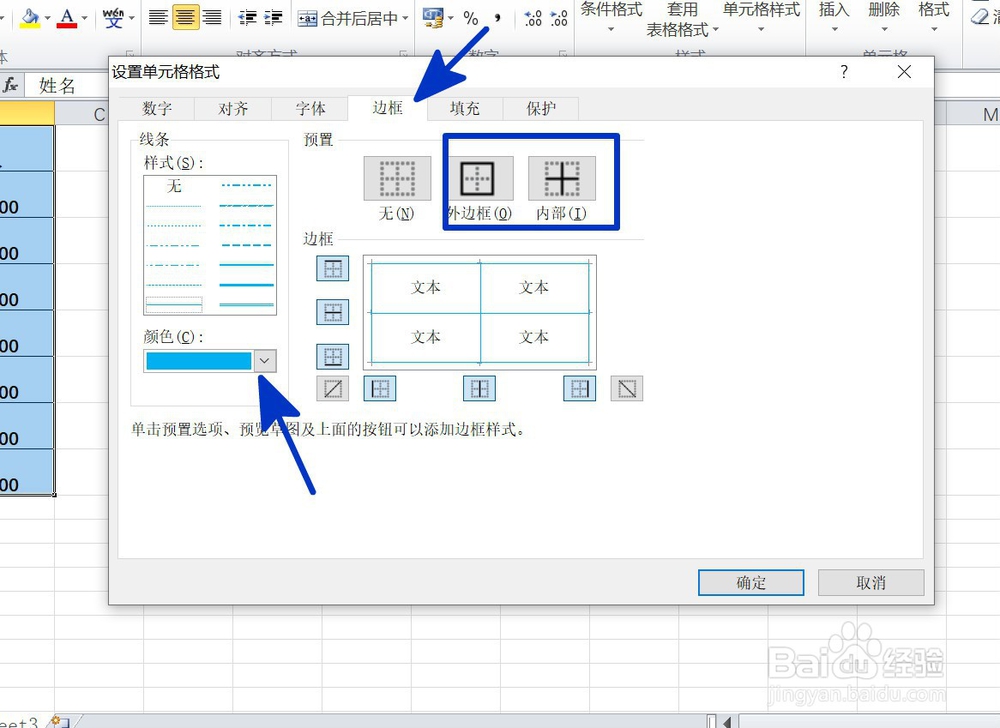Viewport: 1000px width, 728px height.
Task: Apply the 内部 inner border preset
Action: [x=561, y=180]
